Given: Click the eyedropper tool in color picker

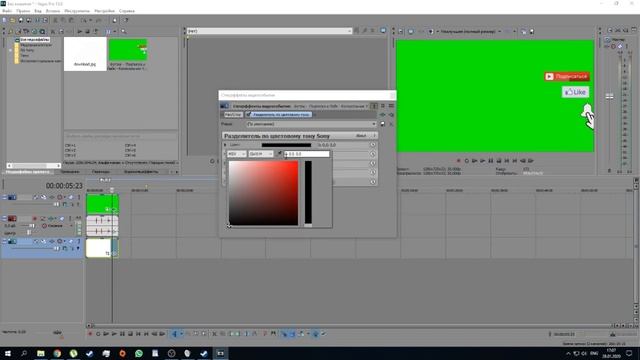Looking at the screenshot, I should pyautogui.click(x=279, y=154).
